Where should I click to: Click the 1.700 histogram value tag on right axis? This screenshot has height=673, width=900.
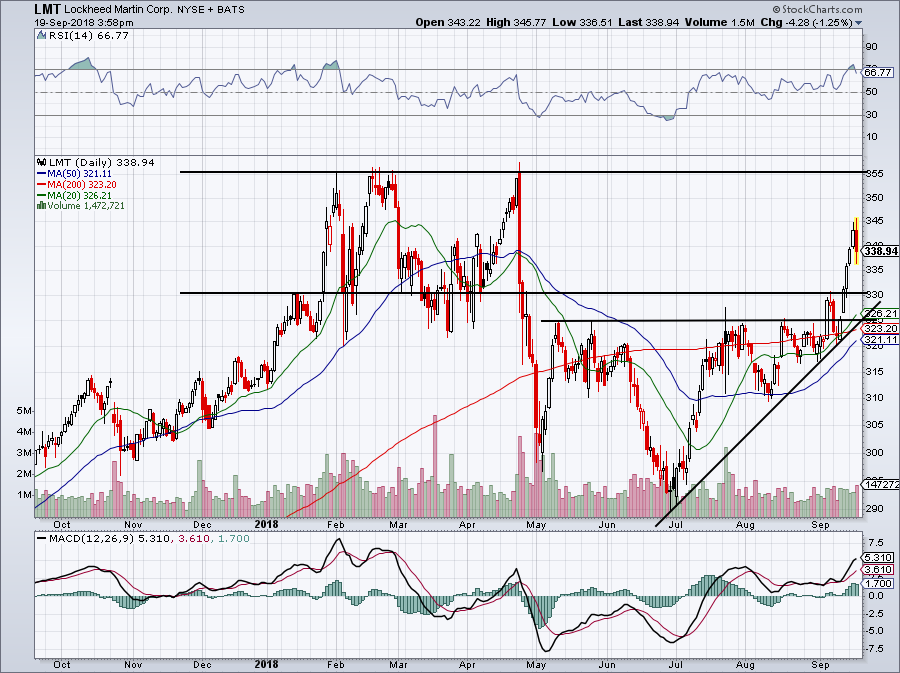click(x=878, y=583)
